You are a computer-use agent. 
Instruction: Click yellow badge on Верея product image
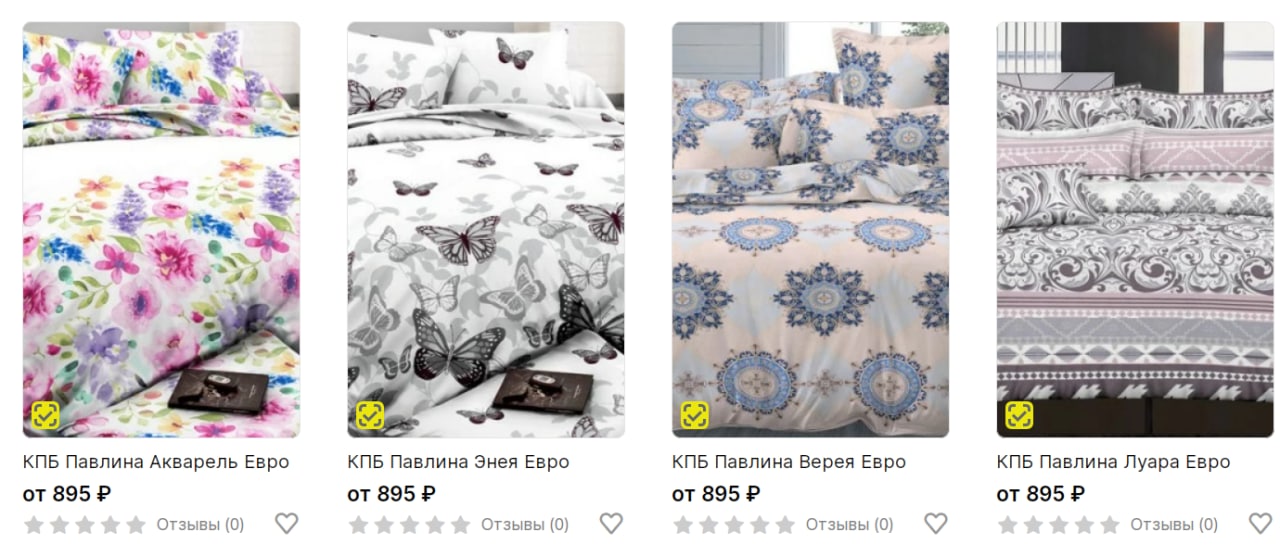point(695,415)
